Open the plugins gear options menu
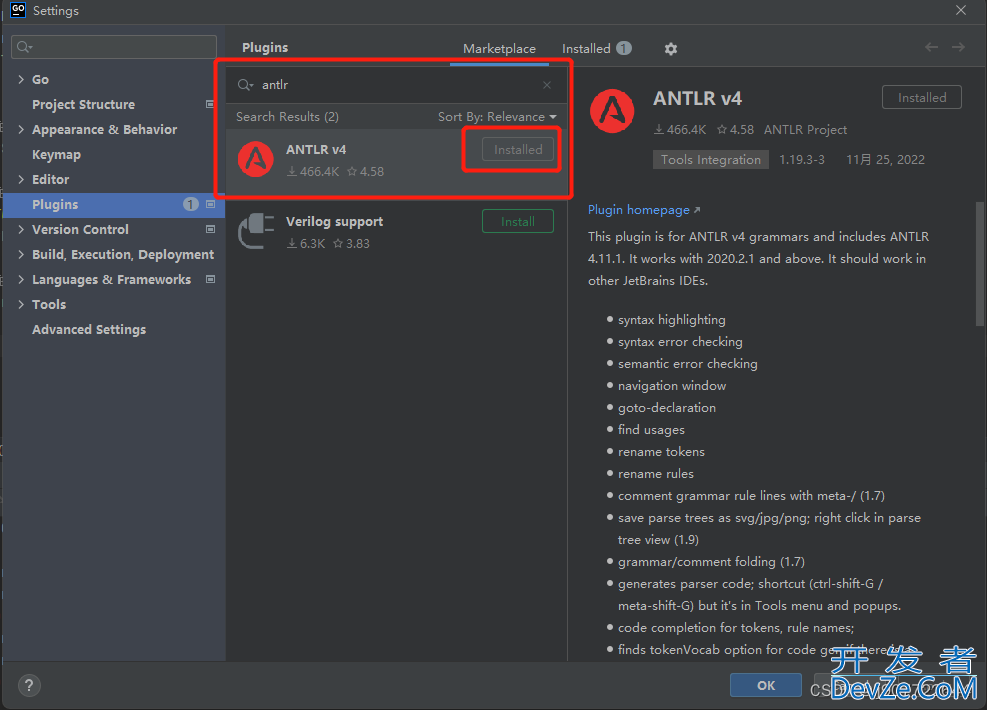This screenshot has height=710, width=987. click(671, 49)
